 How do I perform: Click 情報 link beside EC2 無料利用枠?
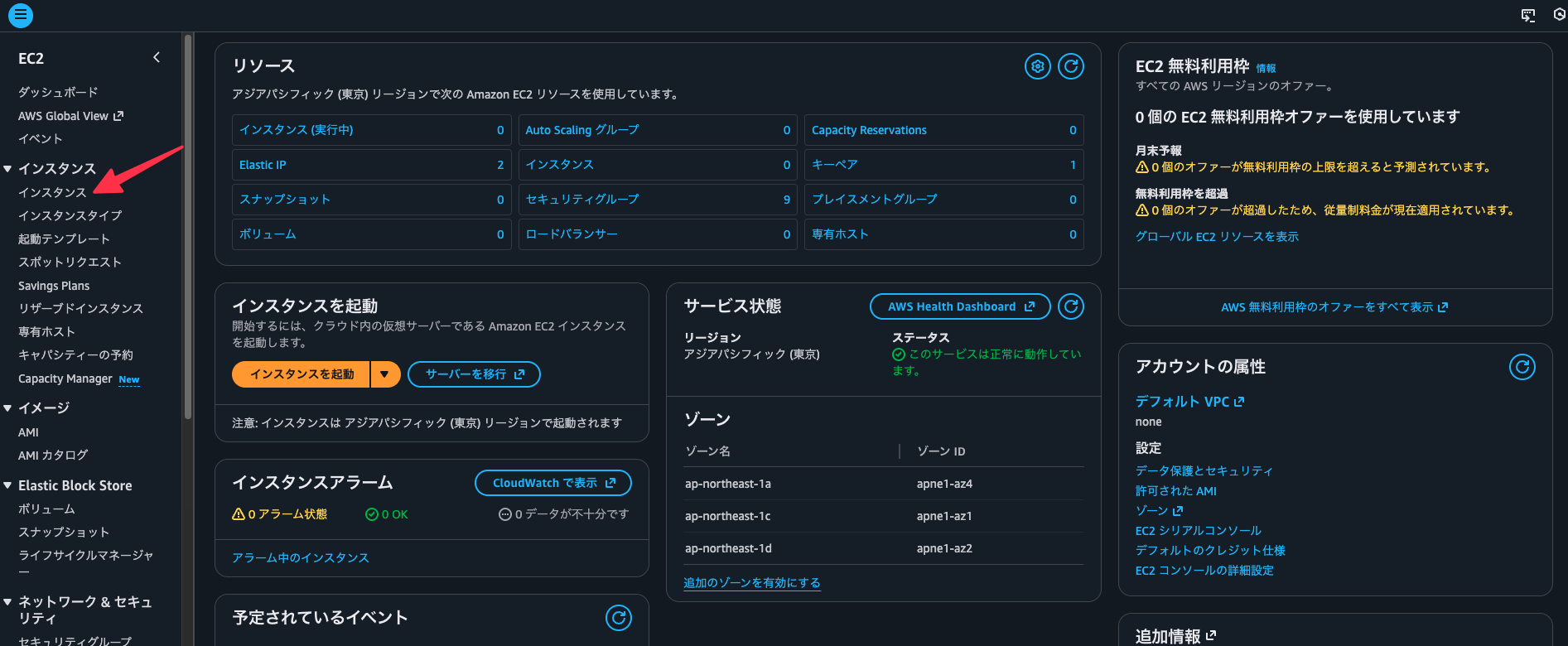[x=1266, y=69]
